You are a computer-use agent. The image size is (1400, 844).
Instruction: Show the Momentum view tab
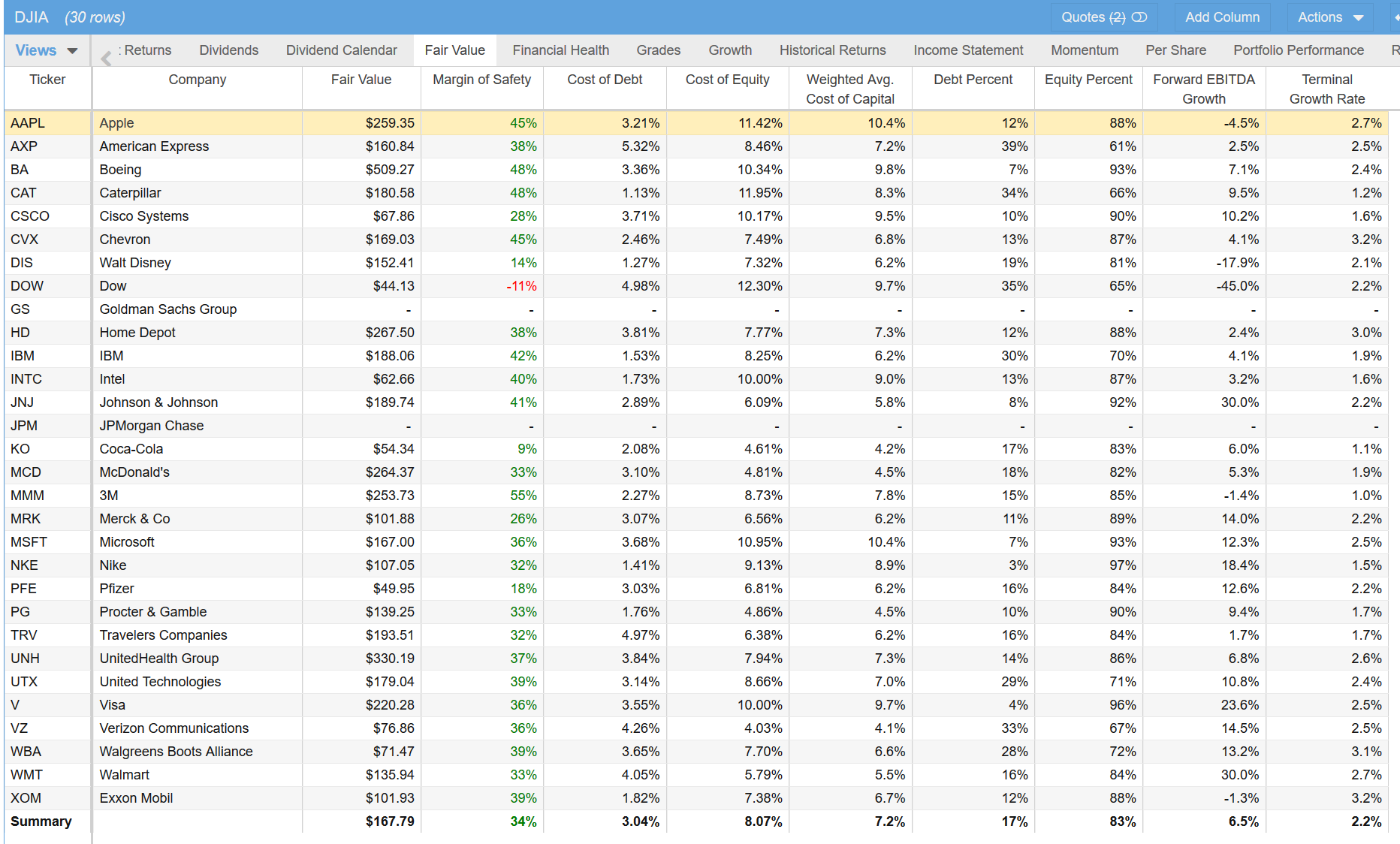coord(1084,50)
